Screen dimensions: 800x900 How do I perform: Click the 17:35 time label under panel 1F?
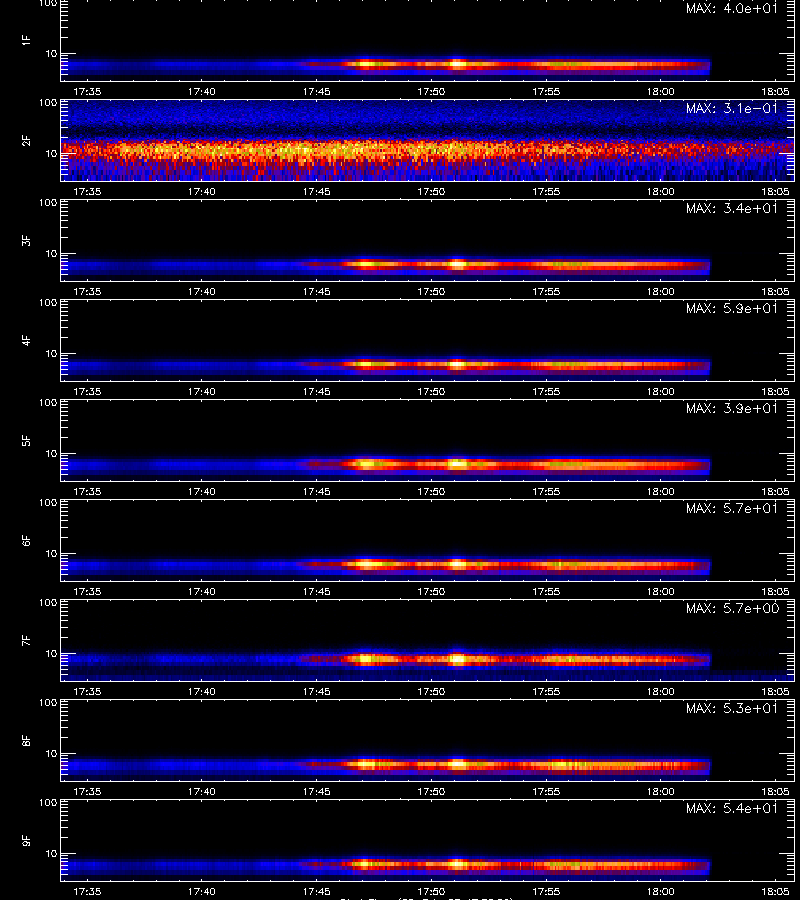[x=87, y=92]
